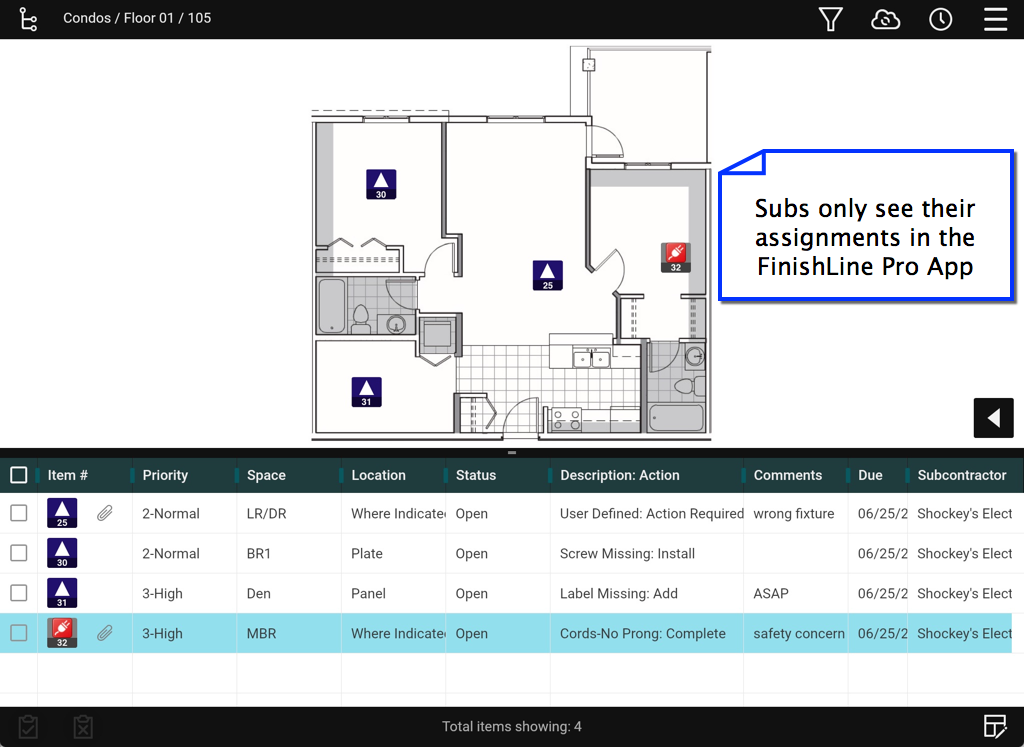This screenshot has width=1024, height=747.
Task: Click the clipboard checkmark icon in footer
Action: tap(28, 727)
